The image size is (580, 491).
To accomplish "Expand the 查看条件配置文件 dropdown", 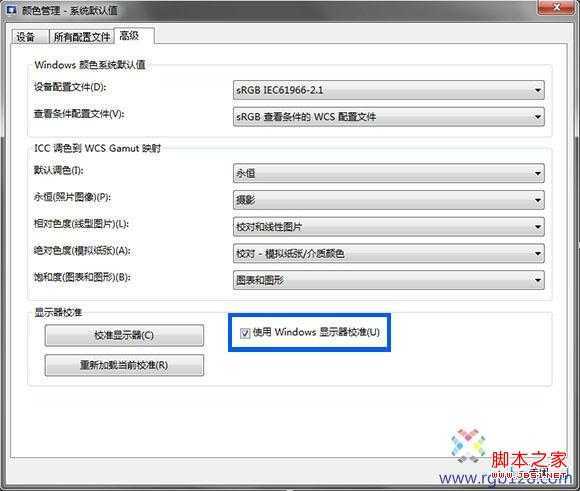I will point(388,117).
